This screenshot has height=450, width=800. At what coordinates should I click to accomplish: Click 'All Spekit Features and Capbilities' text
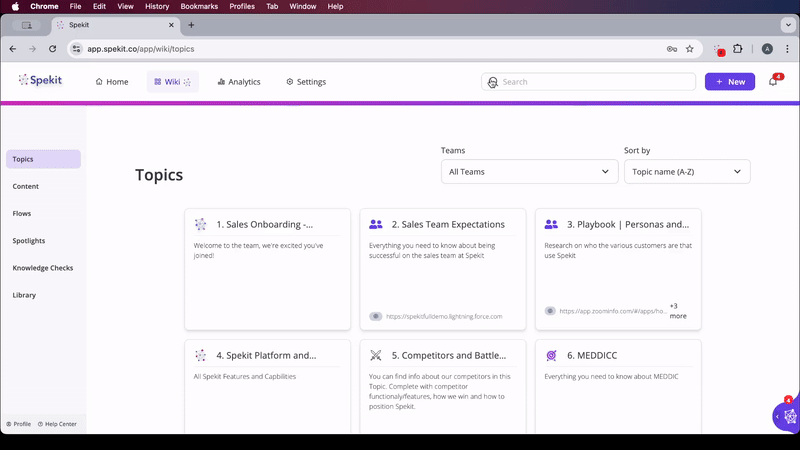click(244, 377)
